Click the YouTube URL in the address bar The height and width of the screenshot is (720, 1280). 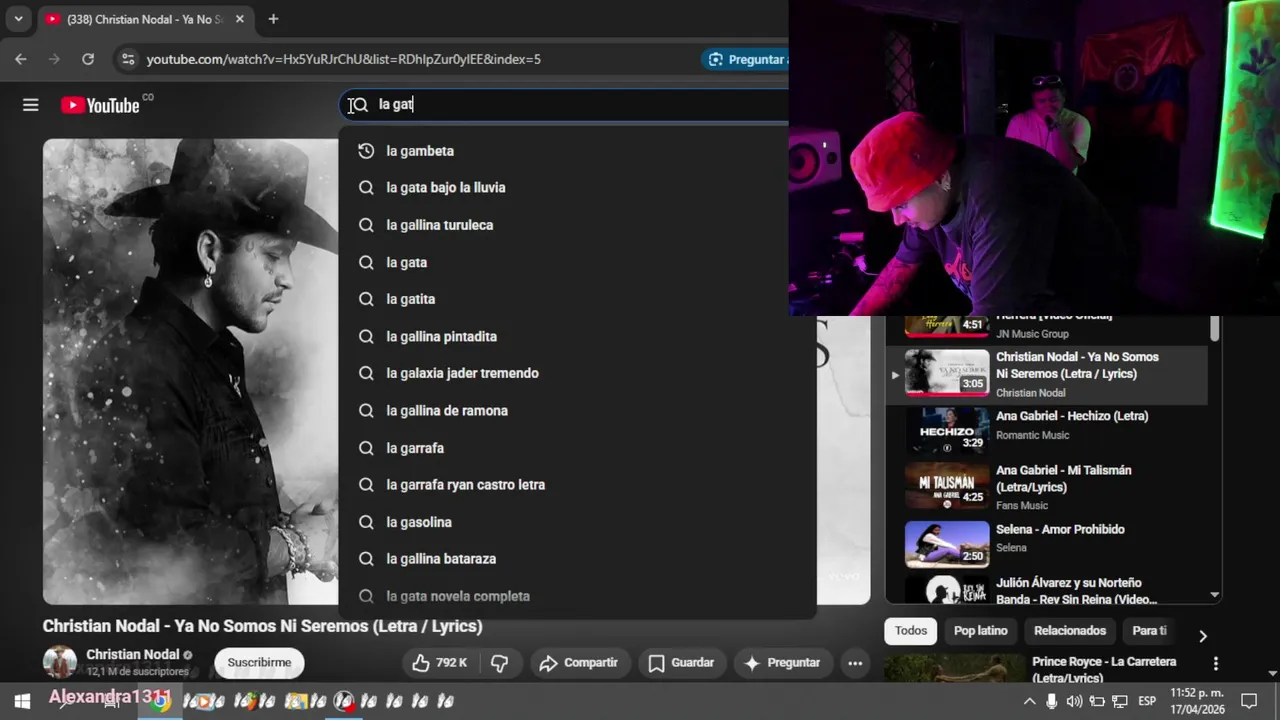point(343,59)
